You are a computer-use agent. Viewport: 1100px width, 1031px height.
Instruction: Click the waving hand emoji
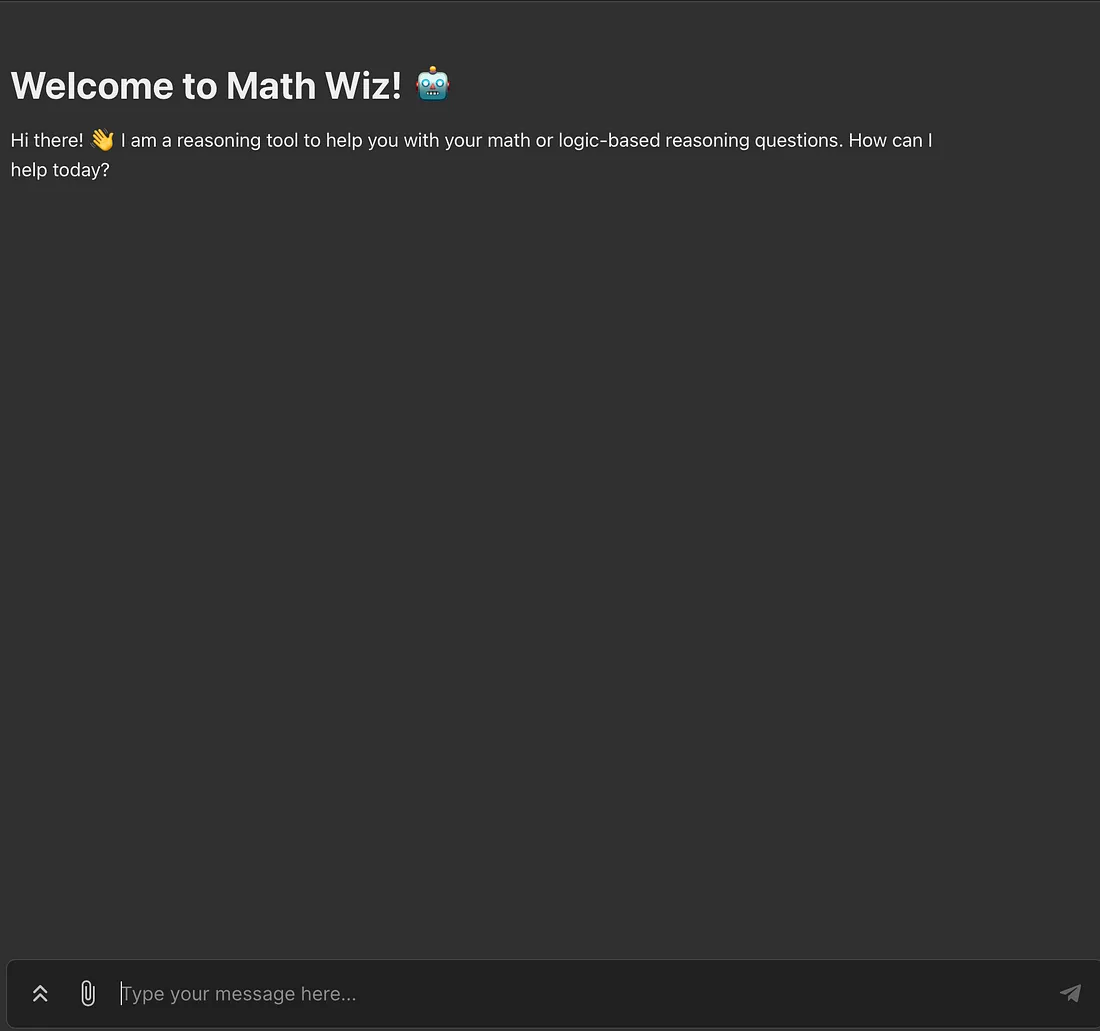[102, 140]
